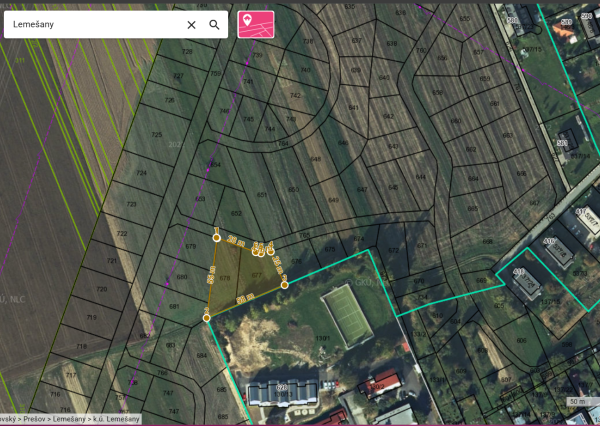Screen dimensions: 600x426
Task: Select parcel 726
Action: click(170, 100)
